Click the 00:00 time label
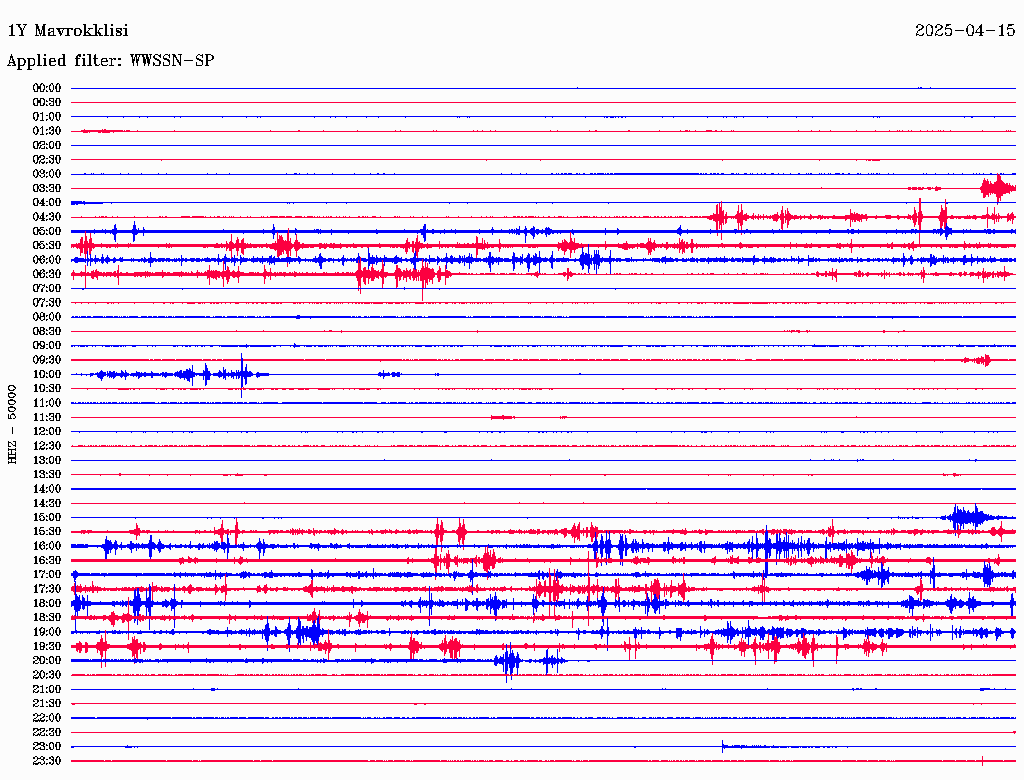The height and width of the screenshot is (780, 1024). pyautogui.click(x=46, y=88)
